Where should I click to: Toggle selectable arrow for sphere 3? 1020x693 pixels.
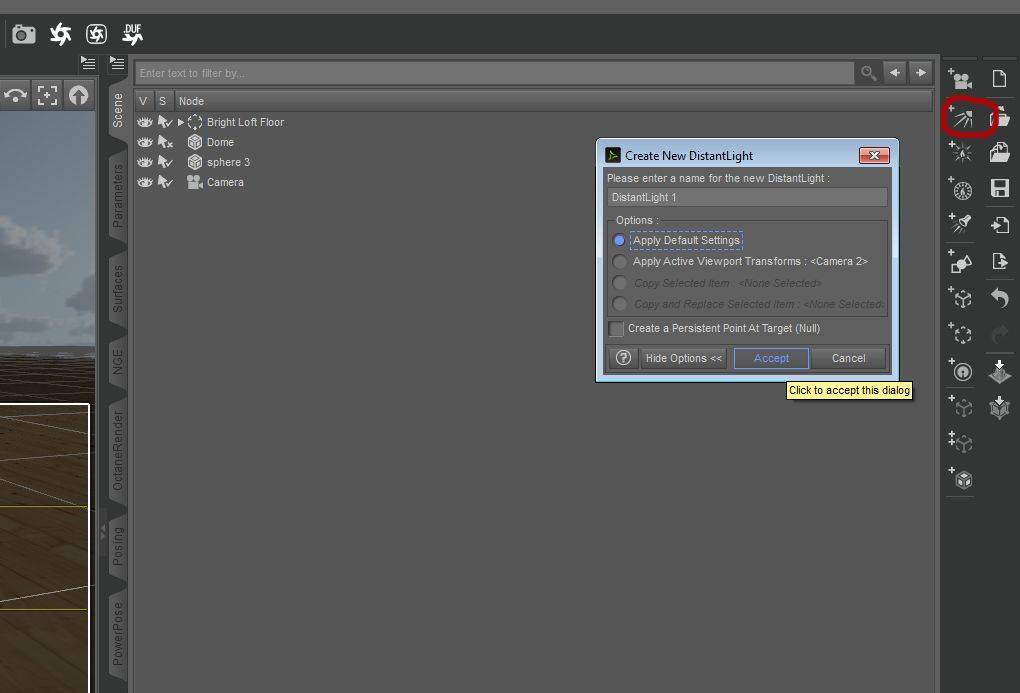(x=165, y=163)
